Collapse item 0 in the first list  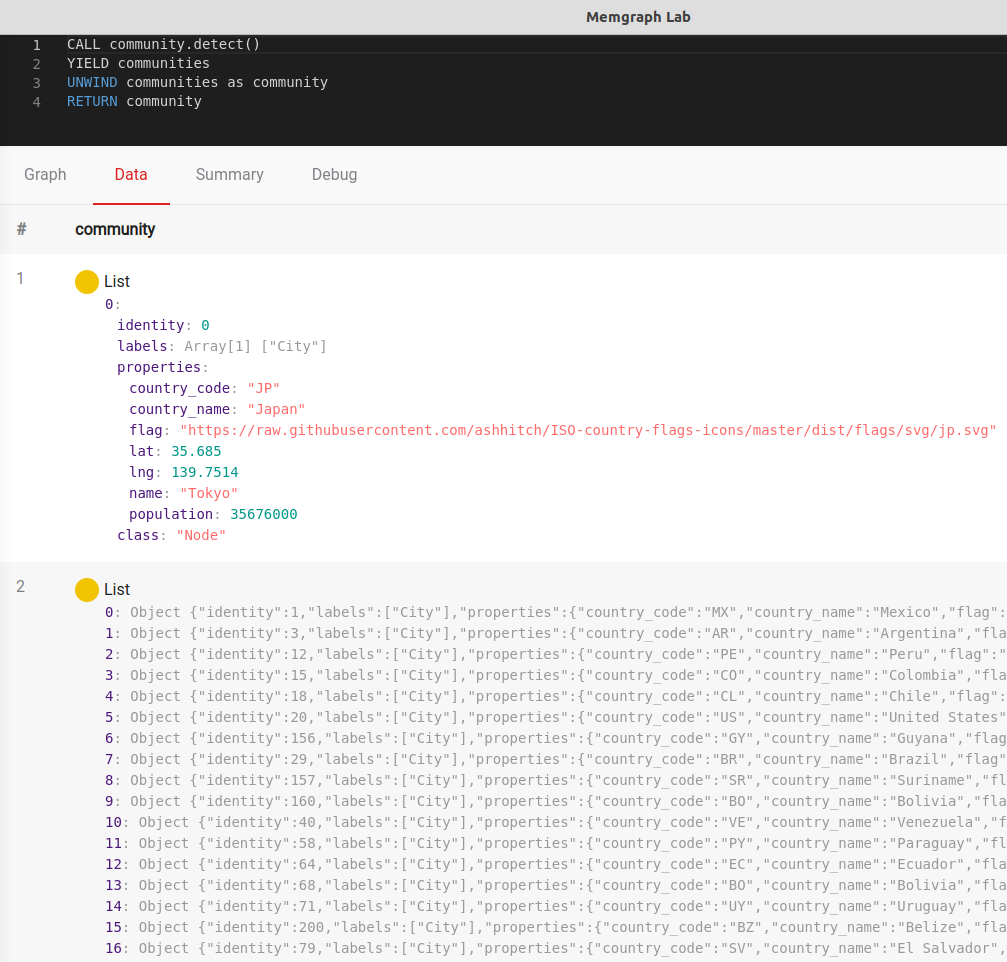tap(112, 304)
